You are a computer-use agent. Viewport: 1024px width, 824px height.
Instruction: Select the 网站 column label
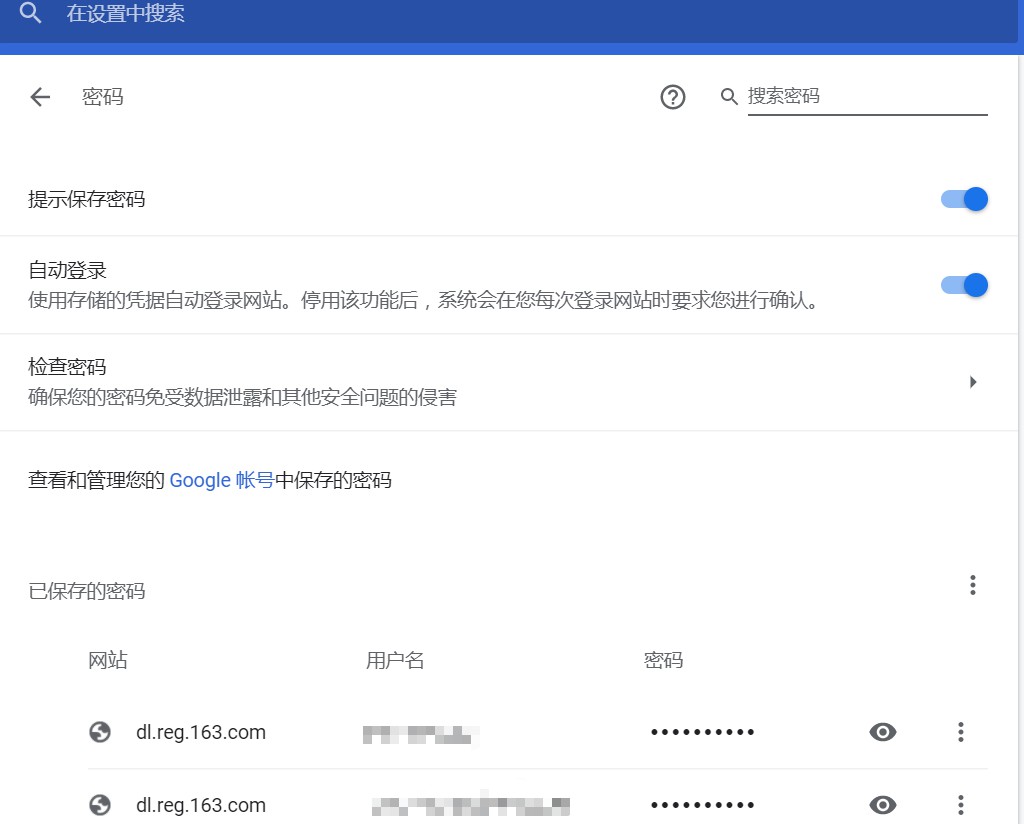click(x=110, y=660)
